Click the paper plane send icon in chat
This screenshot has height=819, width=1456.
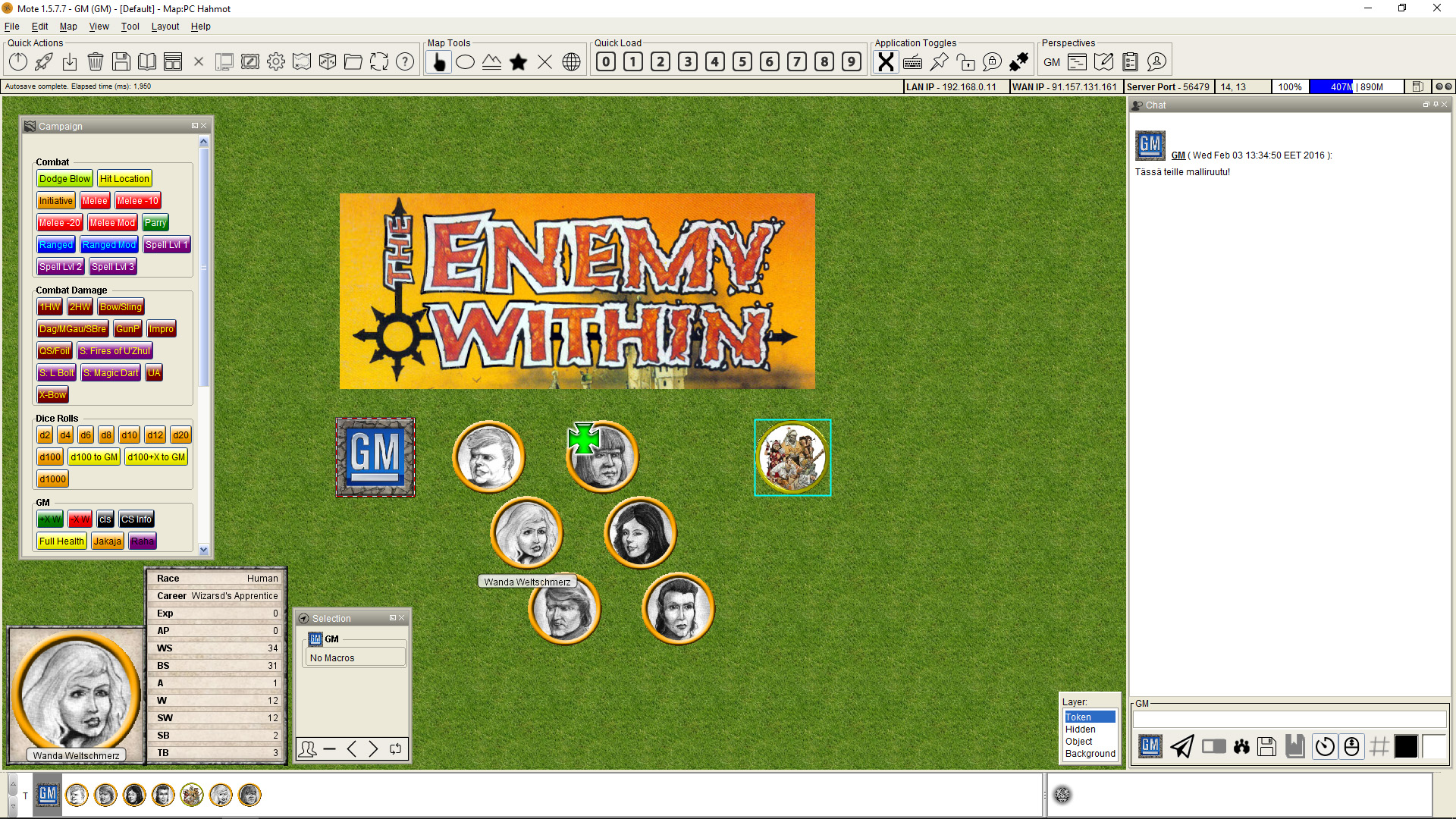(1181, 747)
